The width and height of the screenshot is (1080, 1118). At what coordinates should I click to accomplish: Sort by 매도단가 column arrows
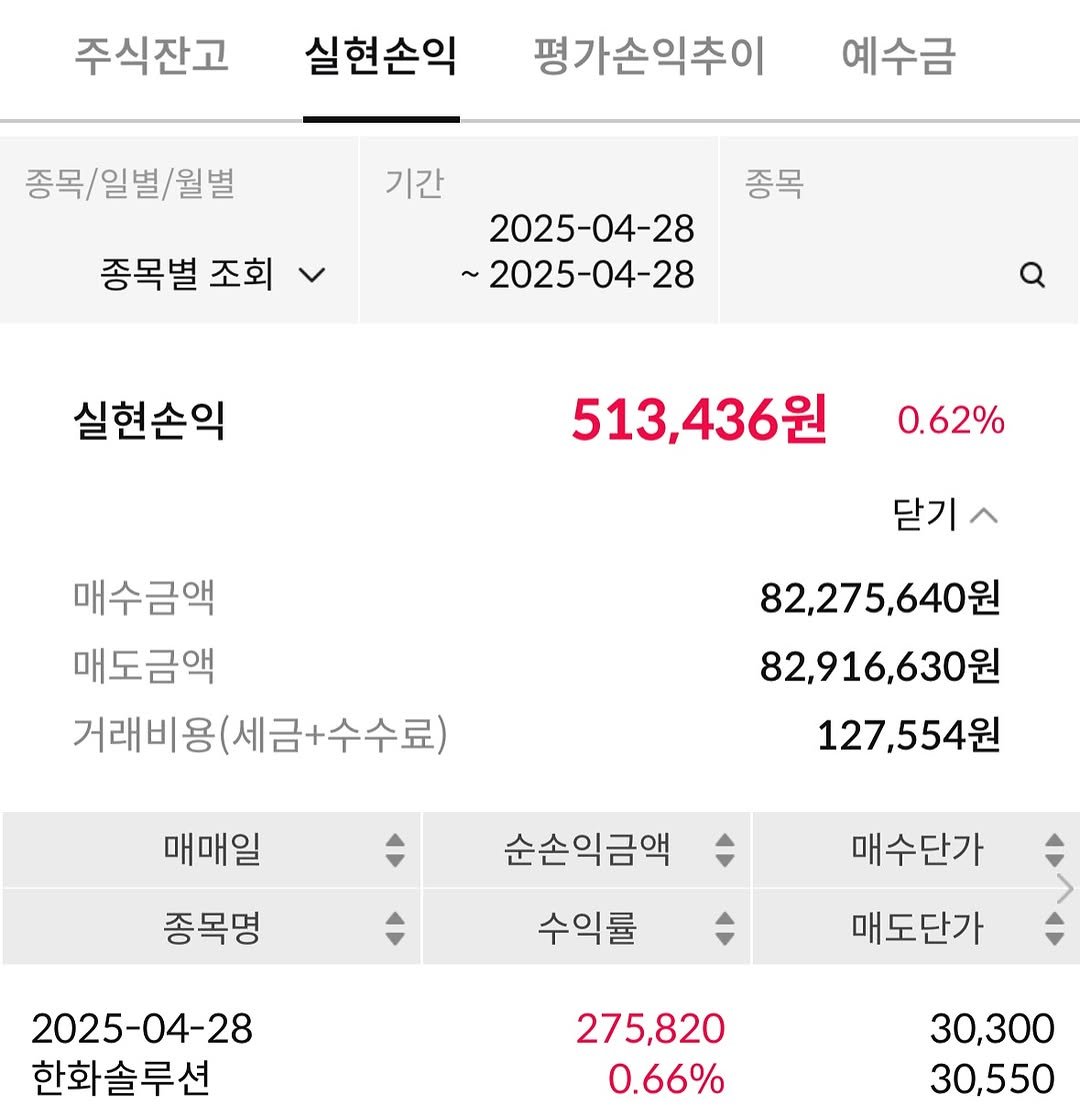tap(1053, 929)
